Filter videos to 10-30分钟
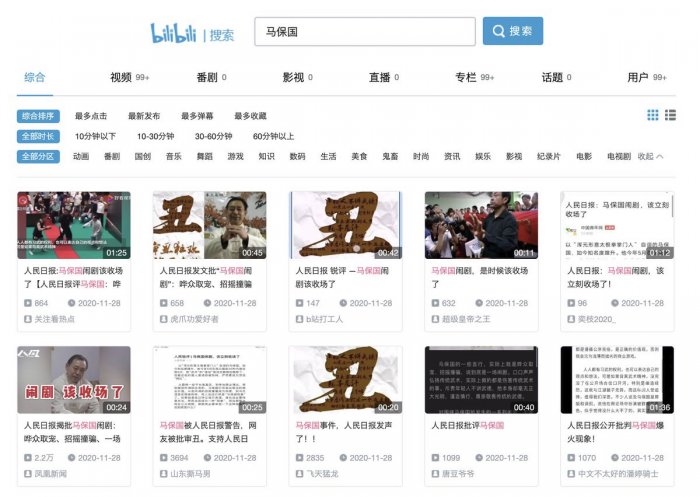 click(155, 136)
